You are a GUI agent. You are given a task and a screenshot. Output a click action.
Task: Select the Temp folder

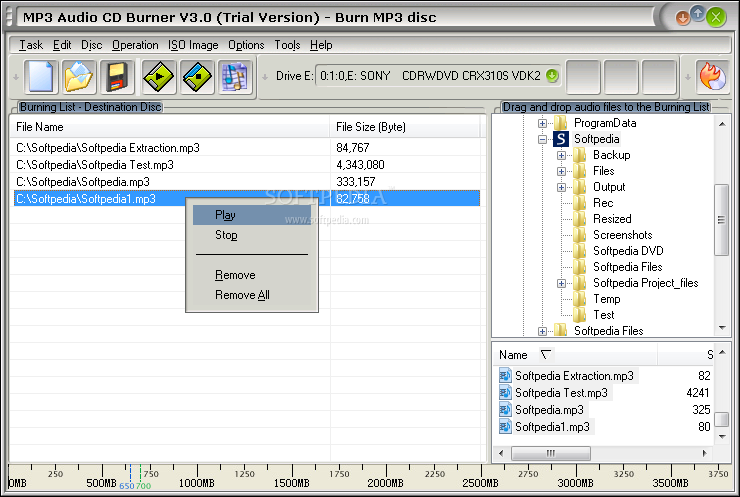[606, 299]
